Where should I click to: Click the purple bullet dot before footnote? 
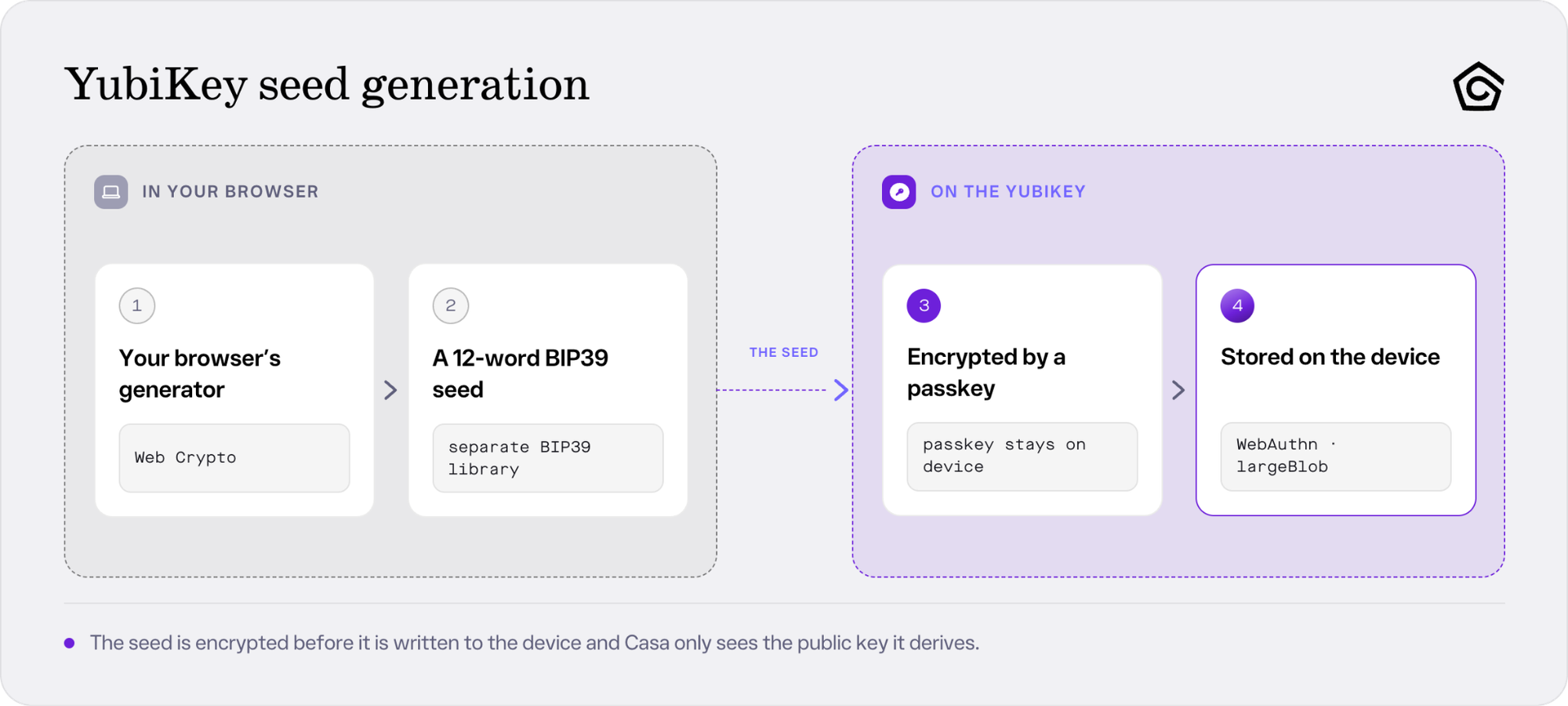[x=70, y=643]
